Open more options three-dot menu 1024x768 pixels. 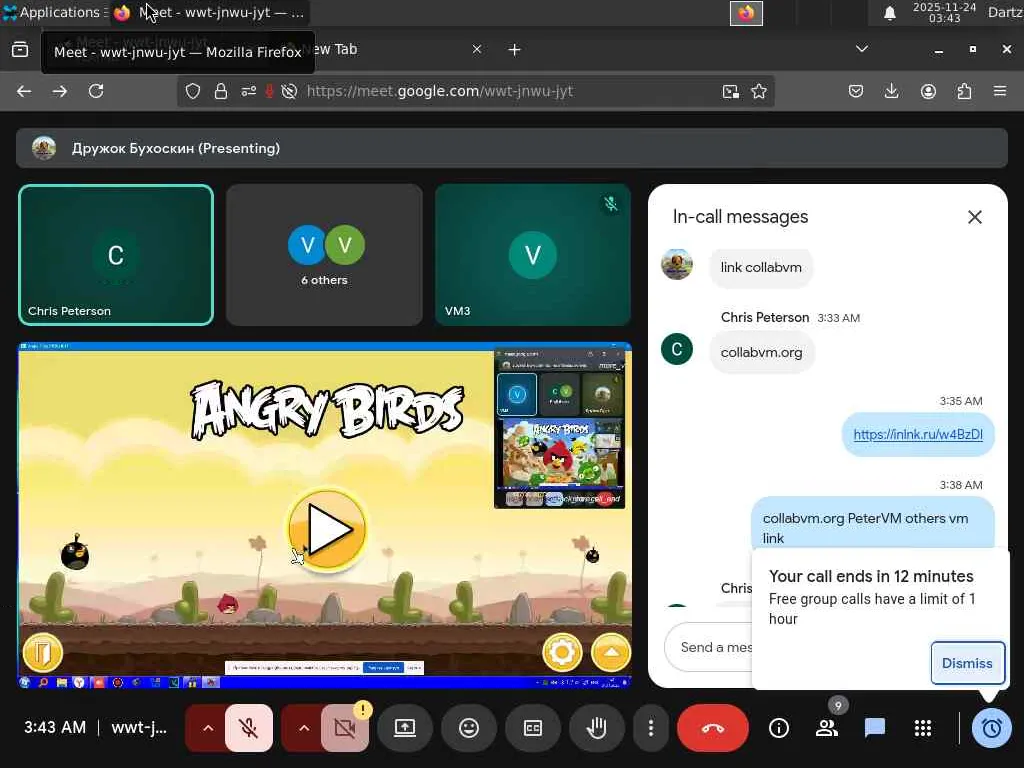click(650, 728)
